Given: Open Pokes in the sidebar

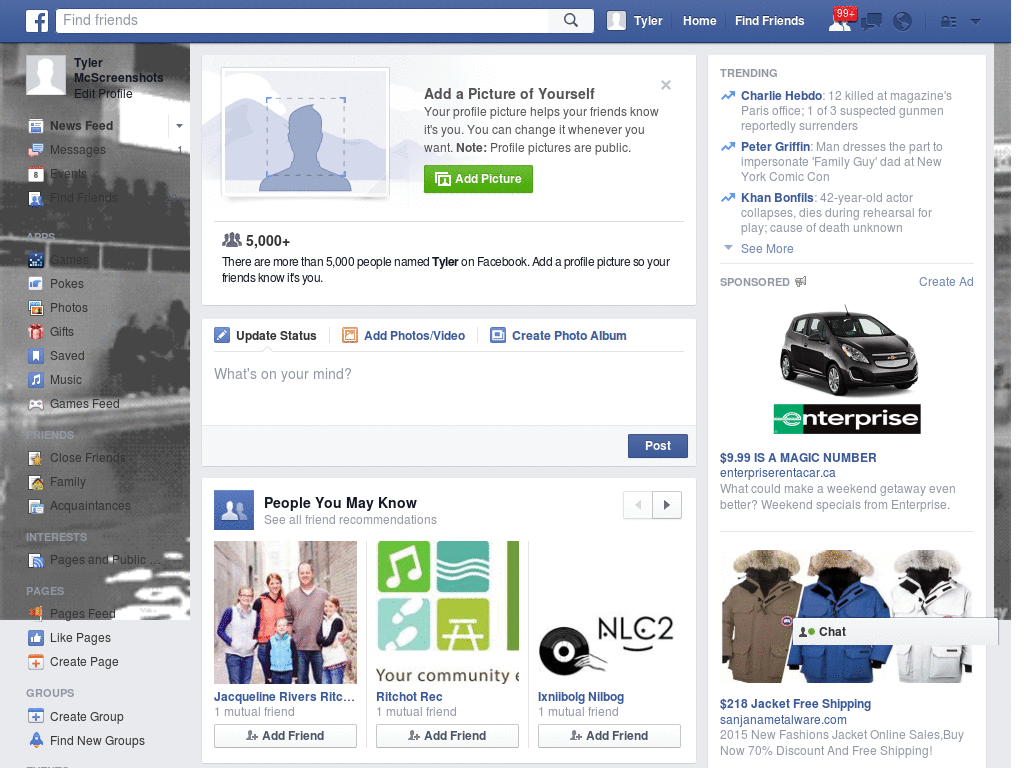Looking at the screenshot, I should 67,284.
